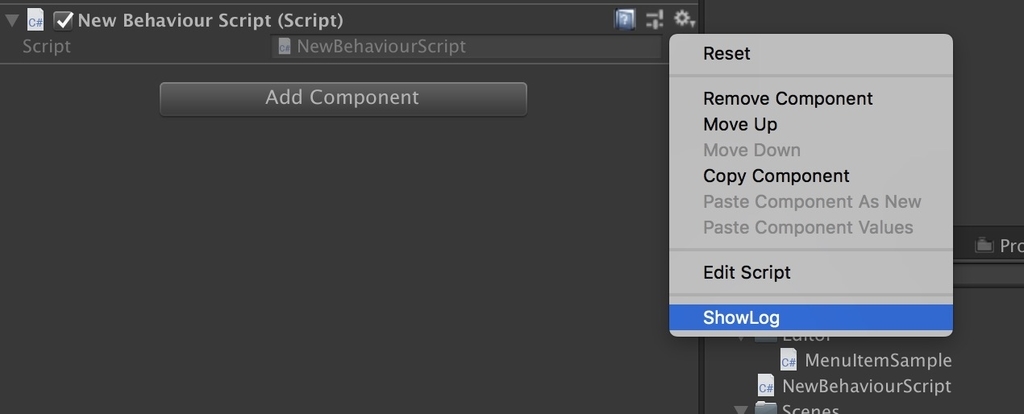
Task: Open the component gear settings menu
Action: pyautogui.click(x=684, y=19)
